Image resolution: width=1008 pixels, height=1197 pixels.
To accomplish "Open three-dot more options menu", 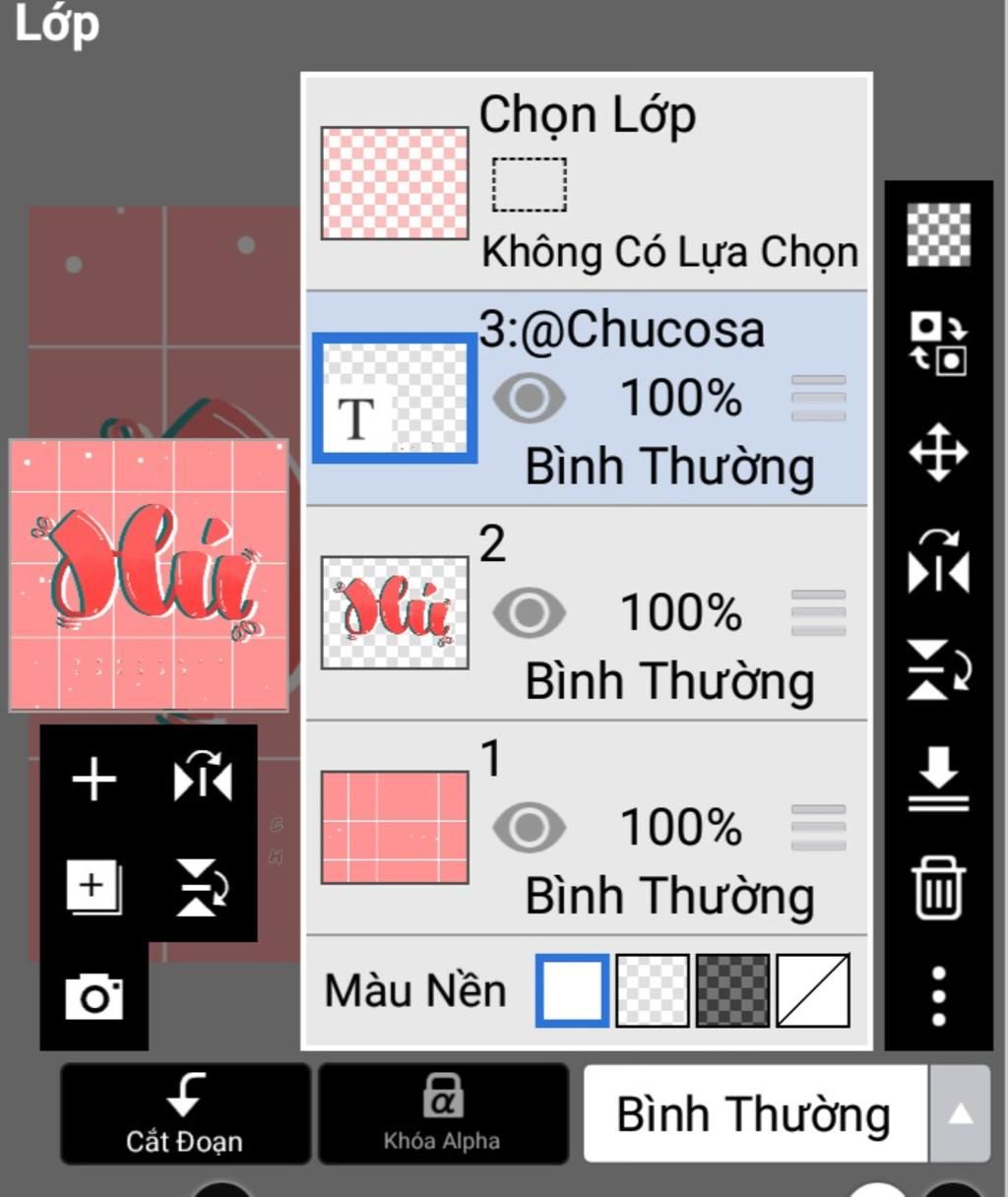I will (x=938, y=996).
